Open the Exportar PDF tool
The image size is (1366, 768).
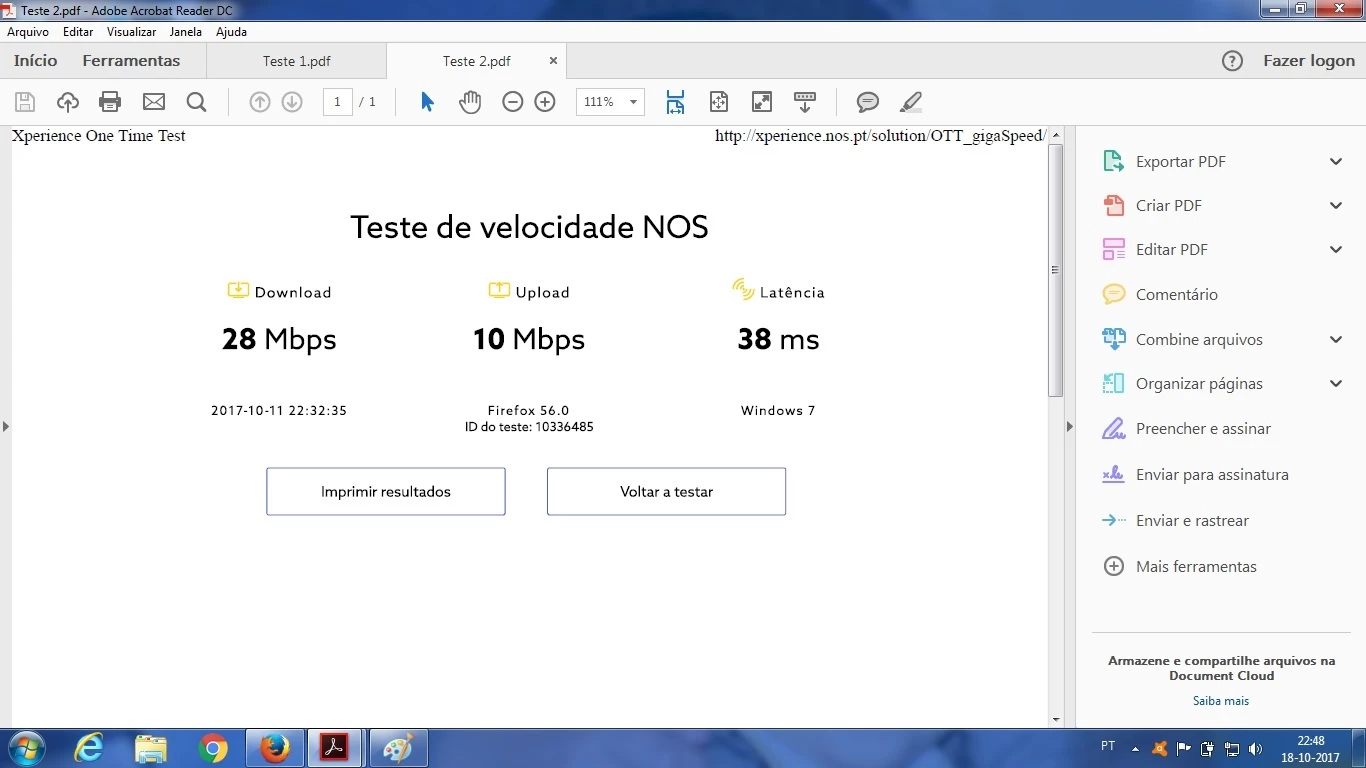click(x=1180, y=162)
